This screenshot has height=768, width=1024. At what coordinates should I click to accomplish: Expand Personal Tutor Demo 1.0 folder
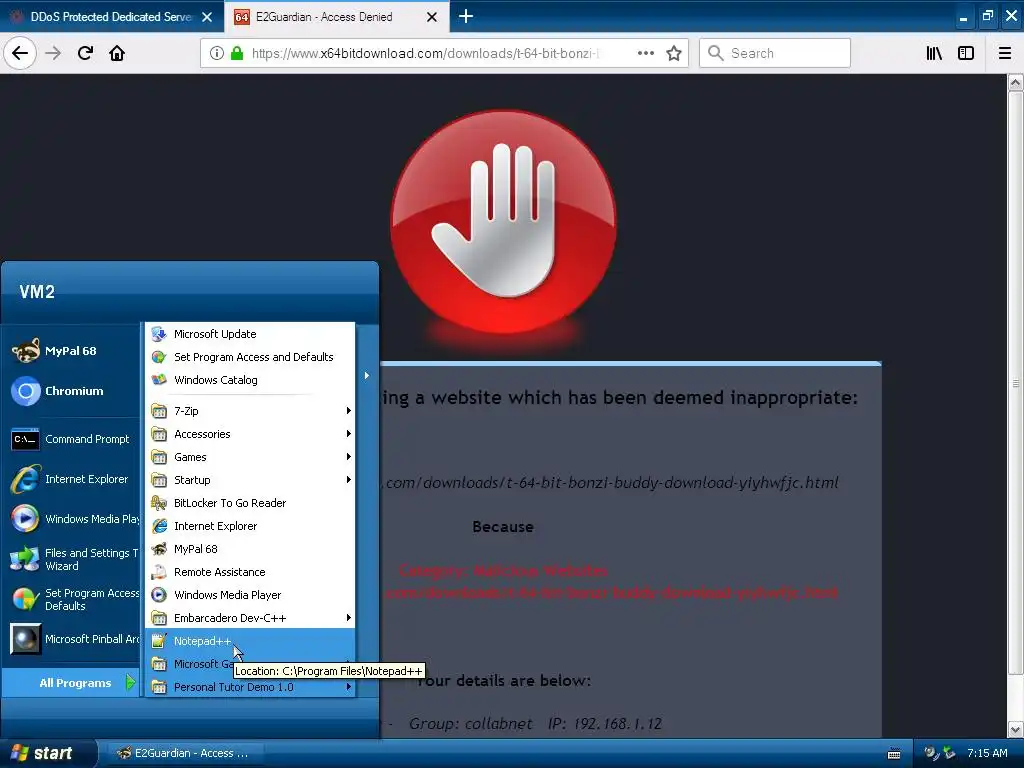click(x=251, y=687)
